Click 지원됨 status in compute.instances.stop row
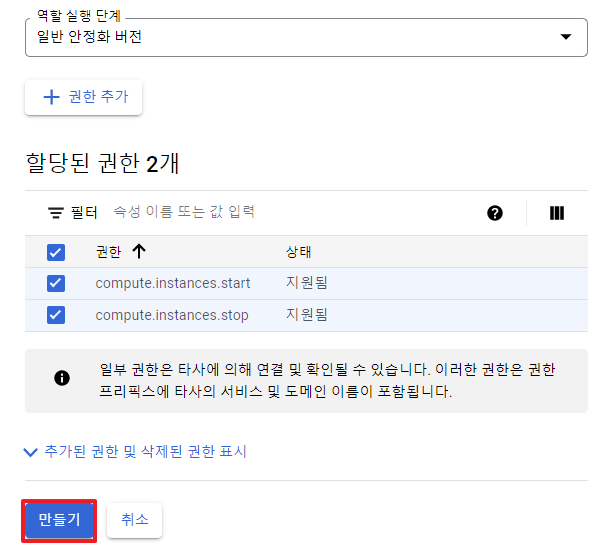Image resolution: width=606 pixels, height=555 pixels. [x=307, y=315]
